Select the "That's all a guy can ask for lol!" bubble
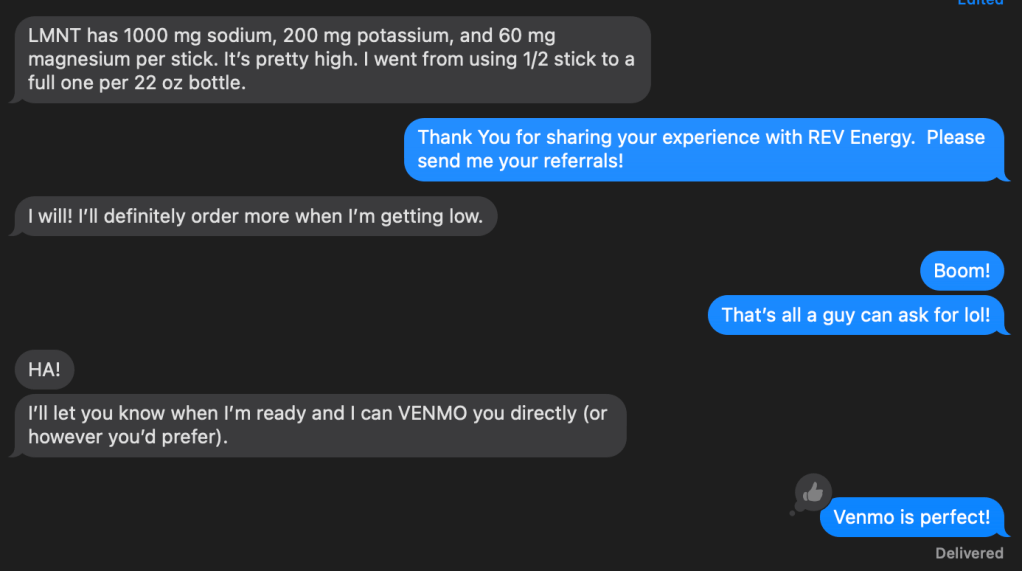This screenshot has height=571, width=1022. click(855, 315)
